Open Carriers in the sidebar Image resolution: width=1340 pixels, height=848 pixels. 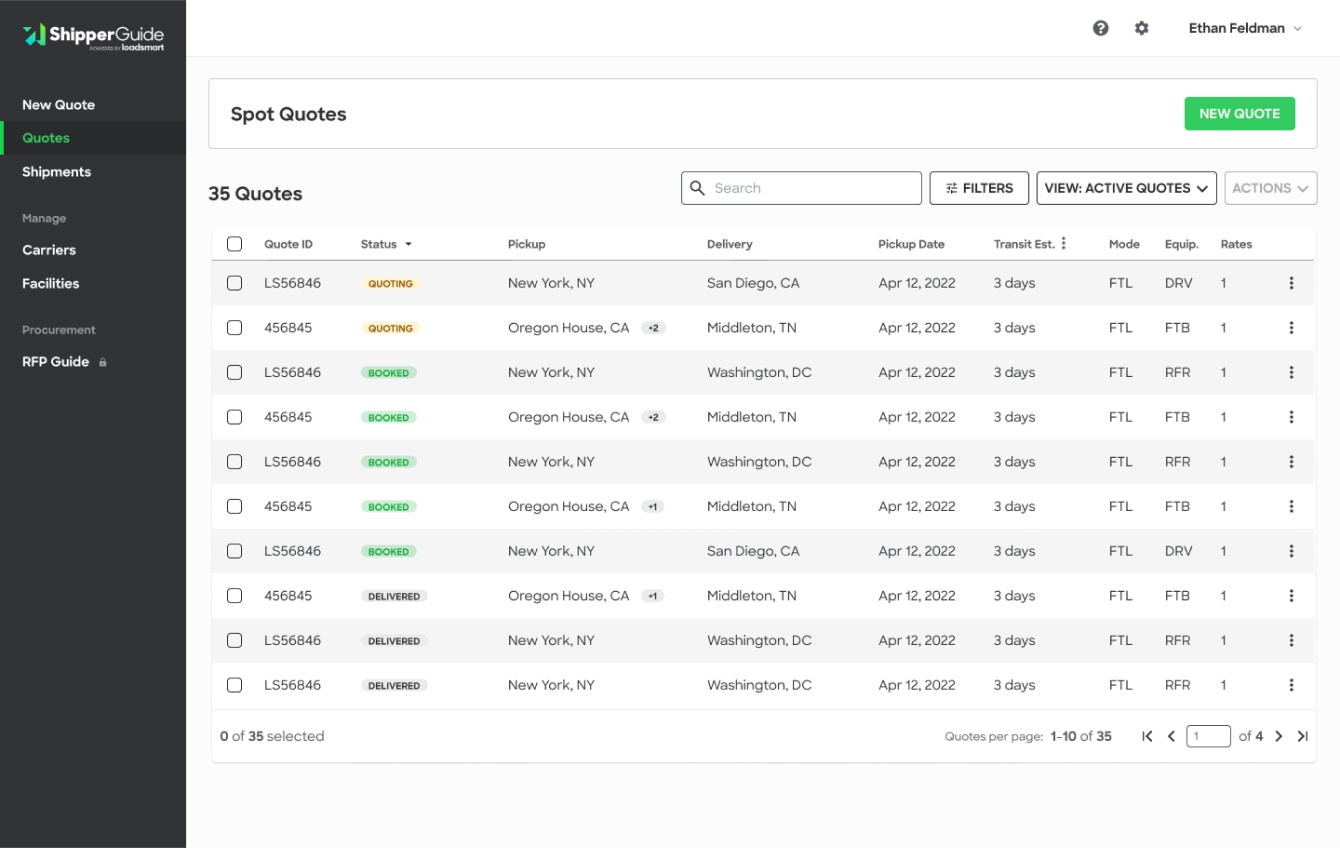(x=49, y=250)
